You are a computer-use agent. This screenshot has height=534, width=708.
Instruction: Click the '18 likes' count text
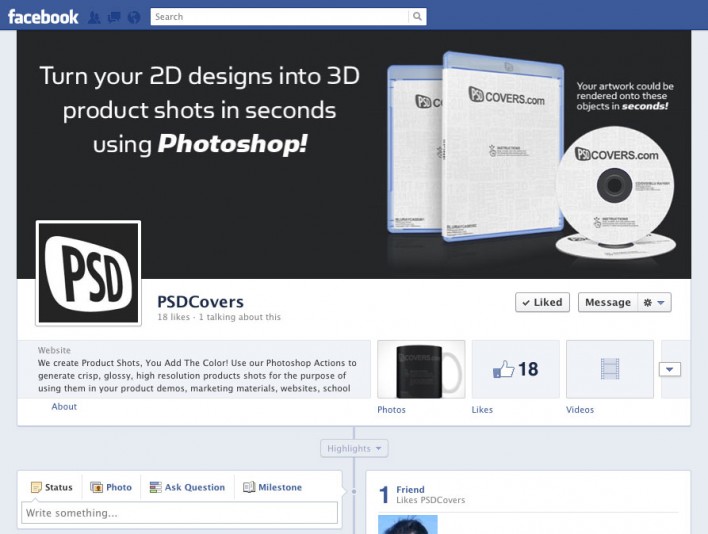point(173,317)
